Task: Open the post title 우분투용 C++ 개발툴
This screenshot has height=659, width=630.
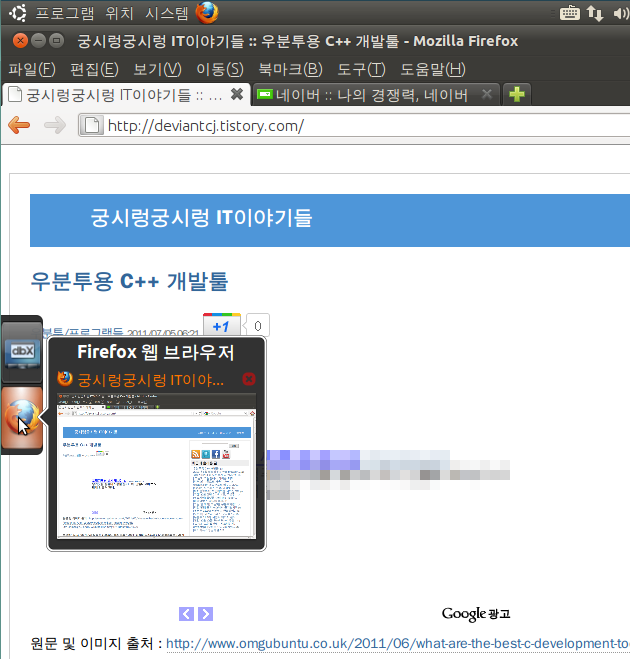Action: tap(129, 281)
